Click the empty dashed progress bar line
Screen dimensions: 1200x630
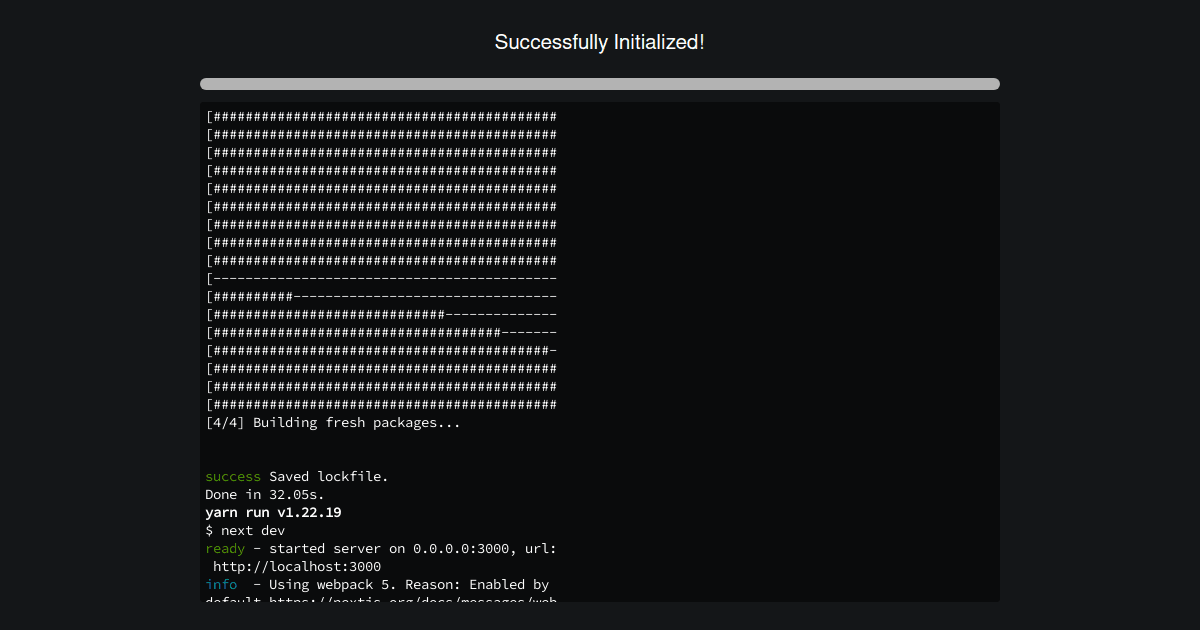[x=380, y=278]
